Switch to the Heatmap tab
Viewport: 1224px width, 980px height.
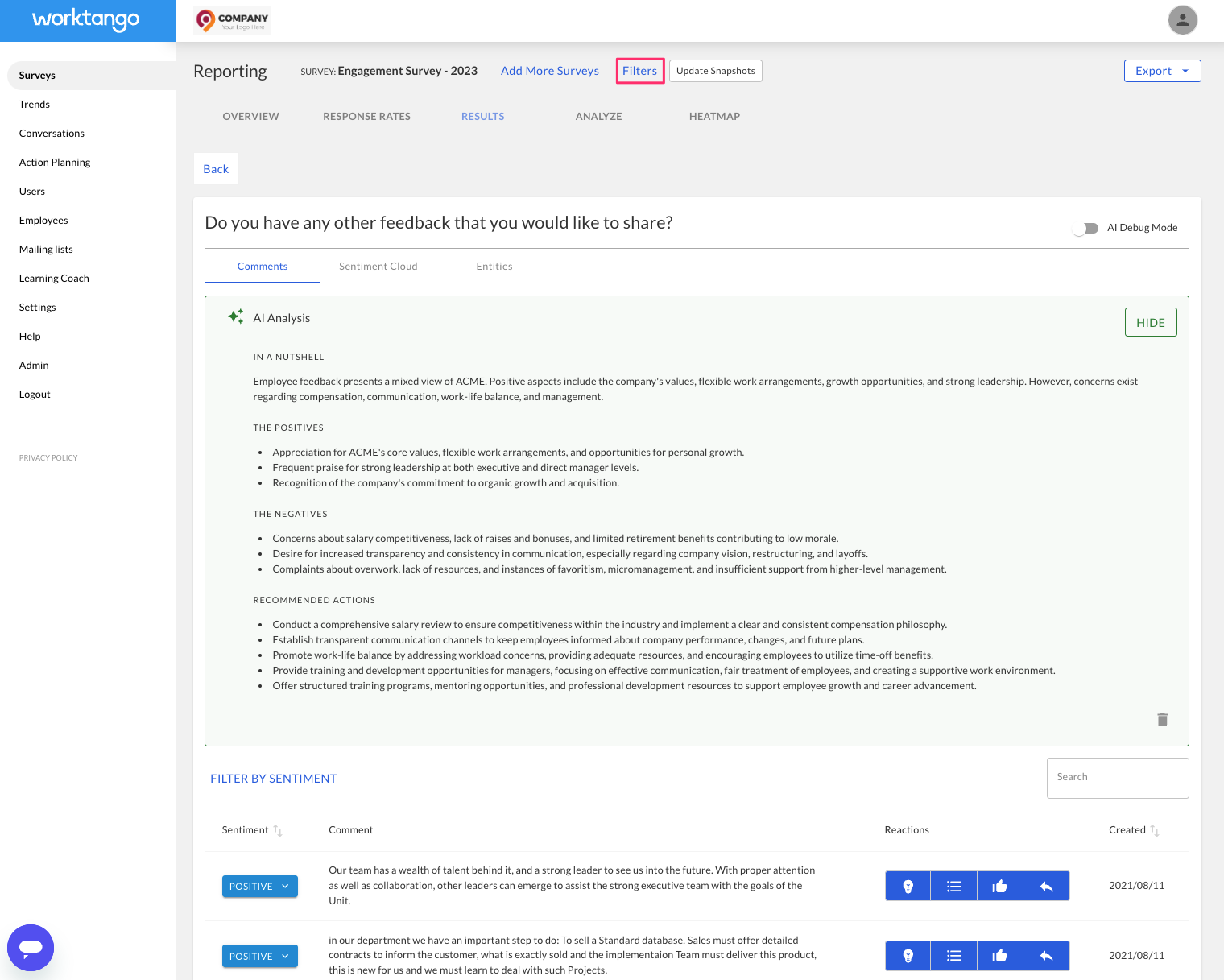[x=714, y=116]
